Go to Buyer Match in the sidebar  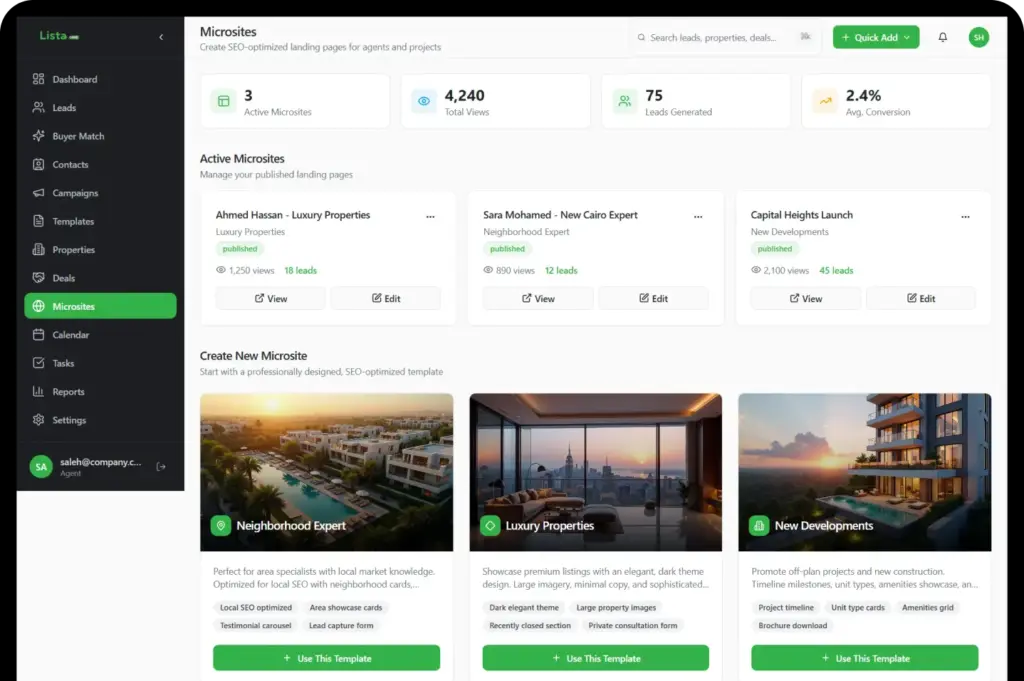coord(78,136)
